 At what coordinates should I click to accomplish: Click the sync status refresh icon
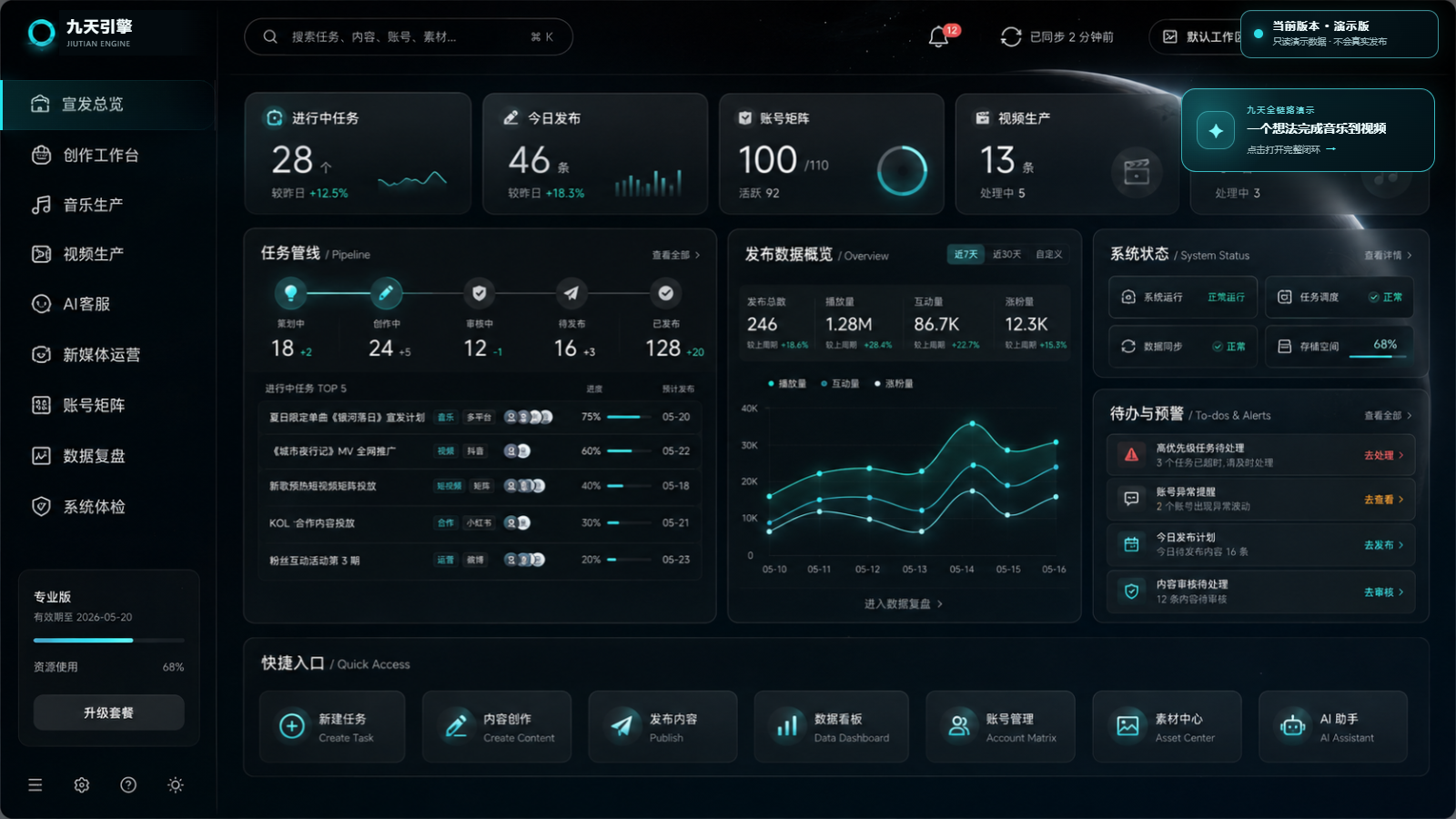[x=1011, y=36]
